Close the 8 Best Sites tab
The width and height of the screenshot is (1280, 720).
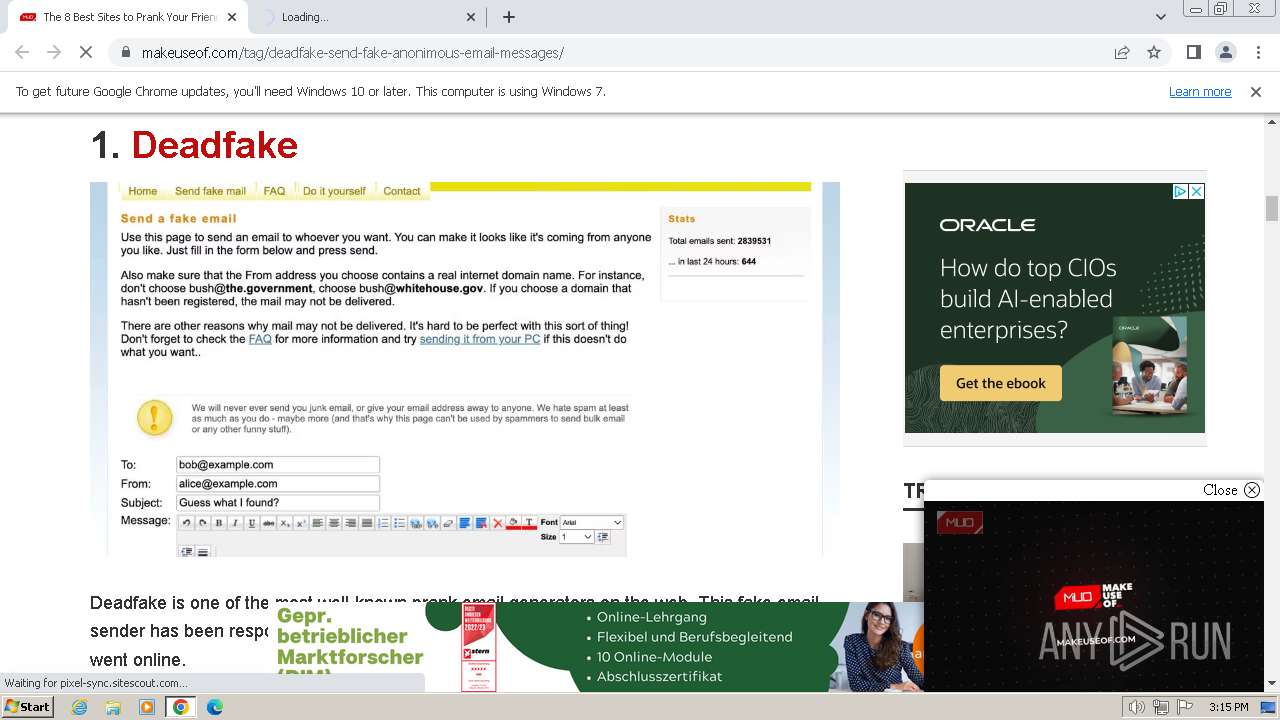[x=232, y=17]
